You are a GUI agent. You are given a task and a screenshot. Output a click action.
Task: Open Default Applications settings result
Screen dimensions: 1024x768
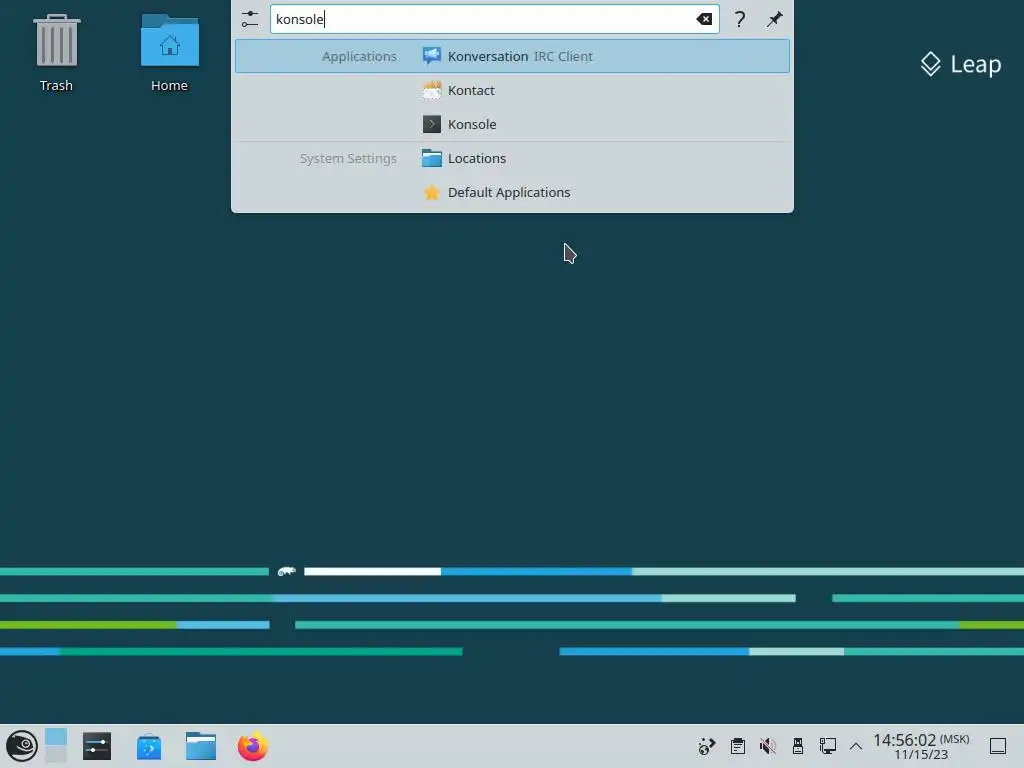pyautogui.click(x=512, y=192)
